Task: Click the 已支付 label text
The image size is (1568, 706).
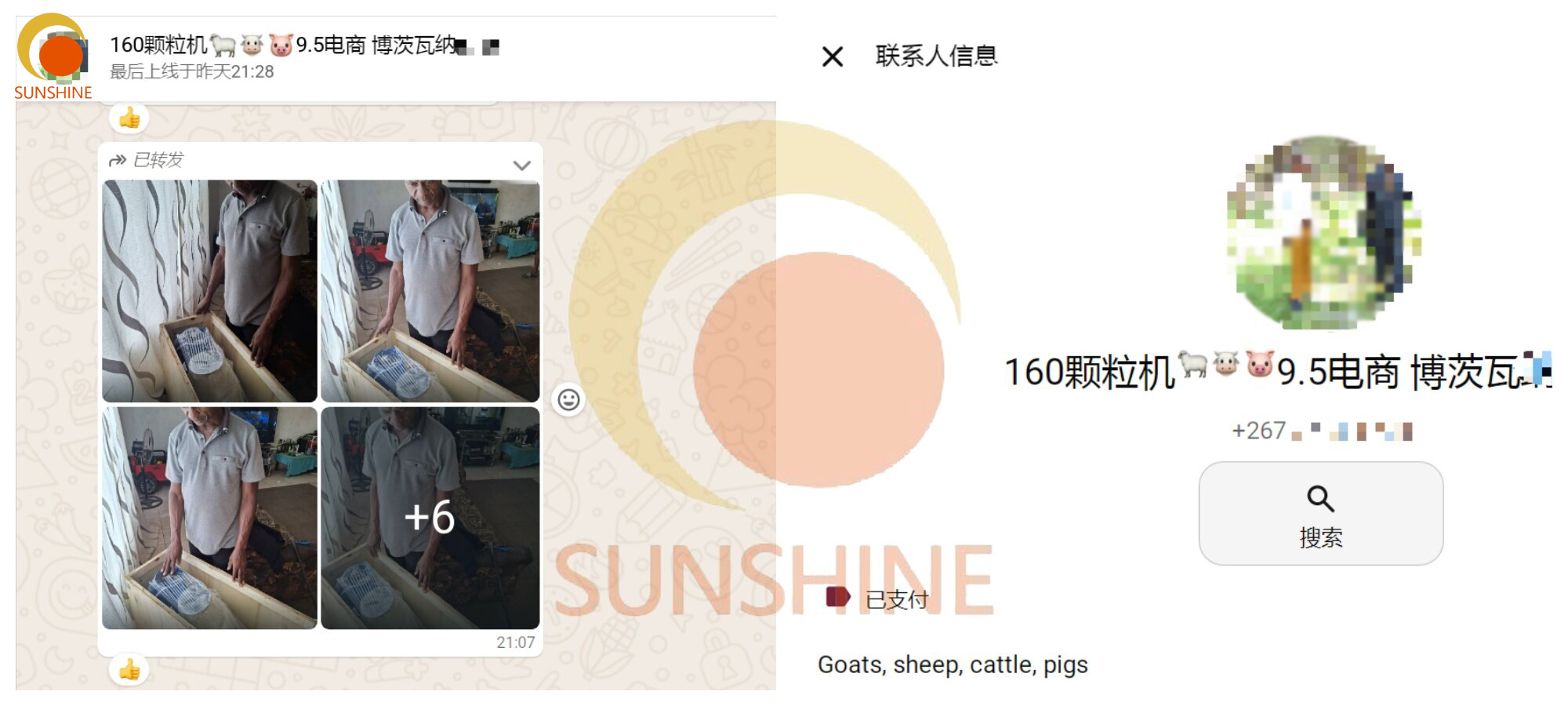Action: tap(897, 600)
